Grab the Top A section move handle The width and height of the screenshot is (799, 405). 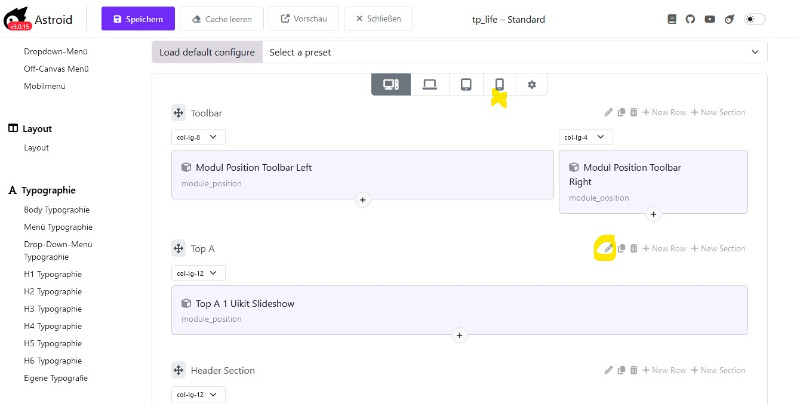pyautogui.click(x=178, y=249)
